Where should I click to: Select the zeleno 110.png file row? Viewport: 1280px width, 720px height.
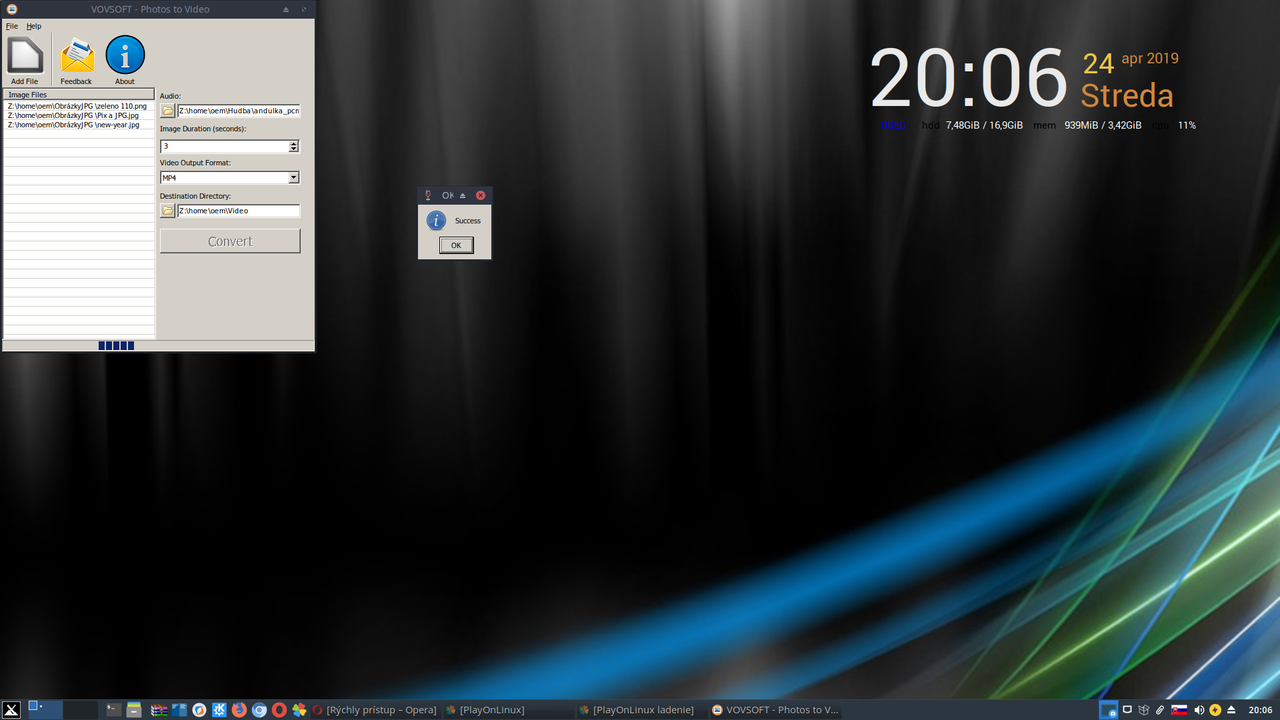(x=79, y=105)
